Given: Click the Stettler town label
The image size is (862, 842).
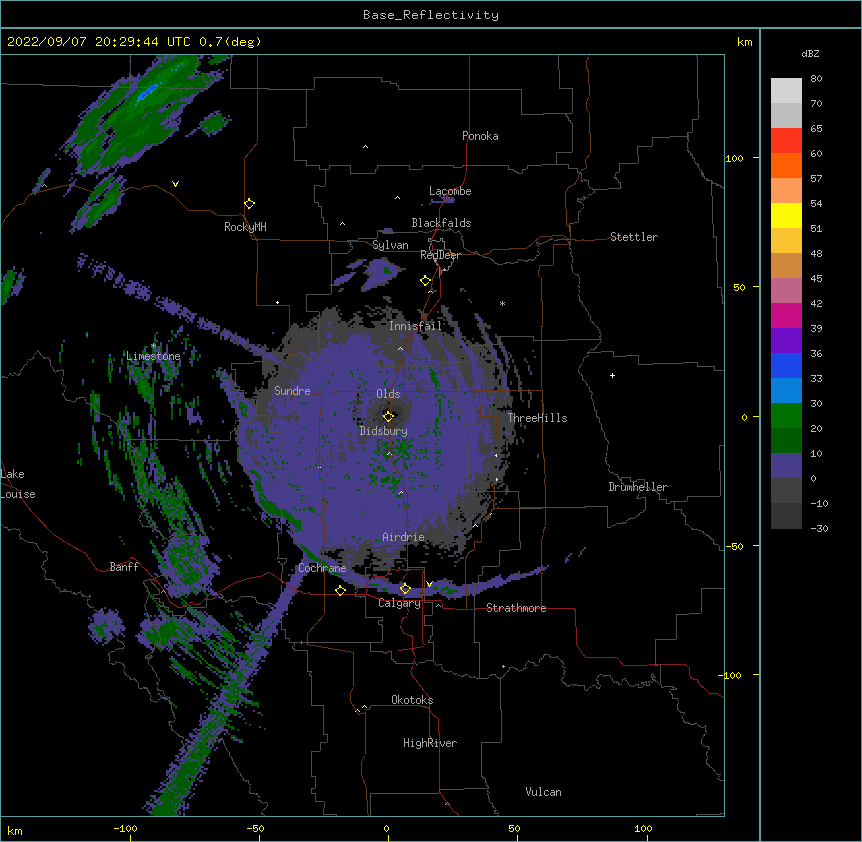Looking at the screenshot, I should [634, 237].
